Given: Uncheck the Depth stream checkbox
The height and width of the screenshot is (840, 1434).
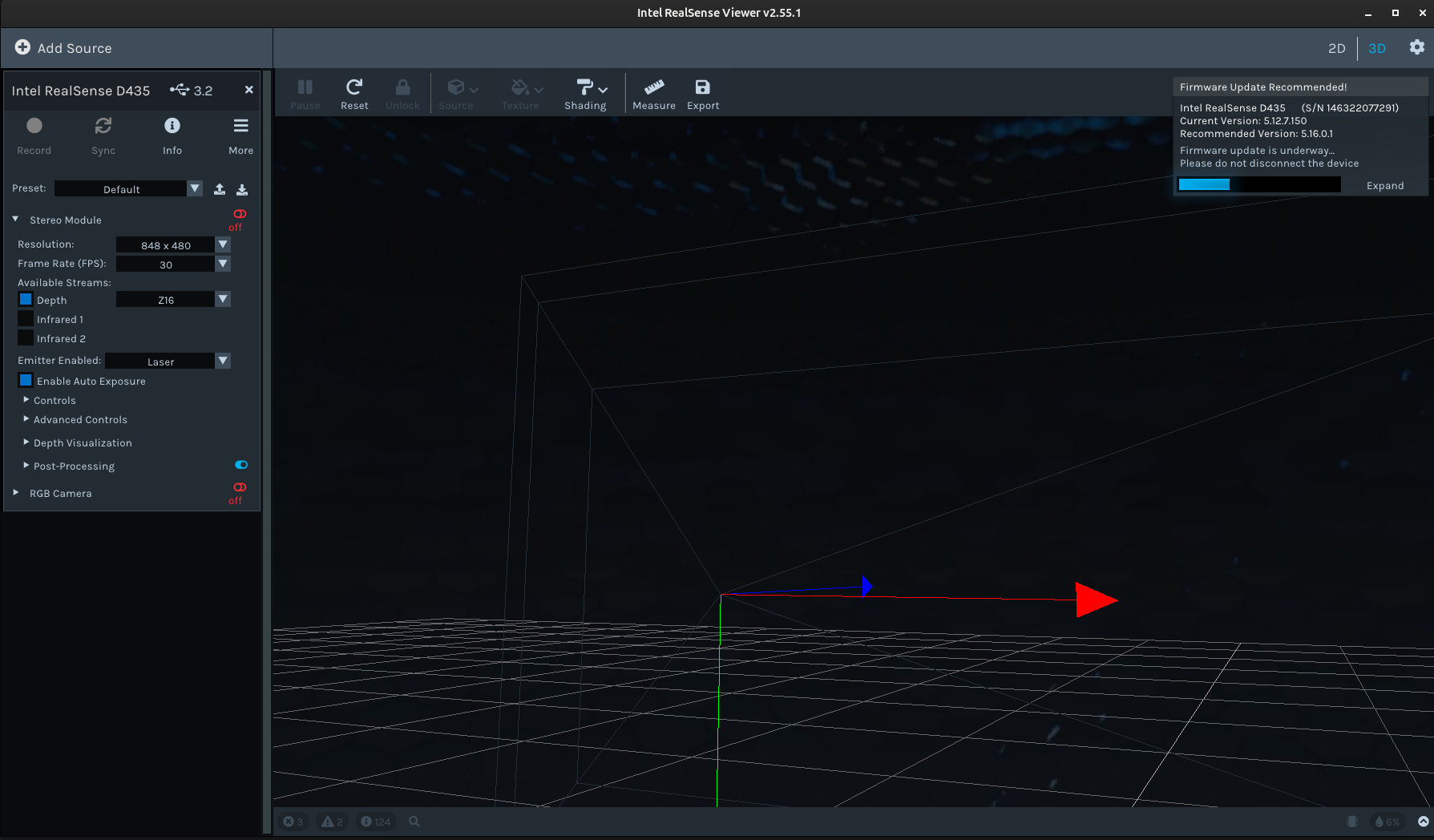Looking at the screenshot, I should (x=26, y=299).
